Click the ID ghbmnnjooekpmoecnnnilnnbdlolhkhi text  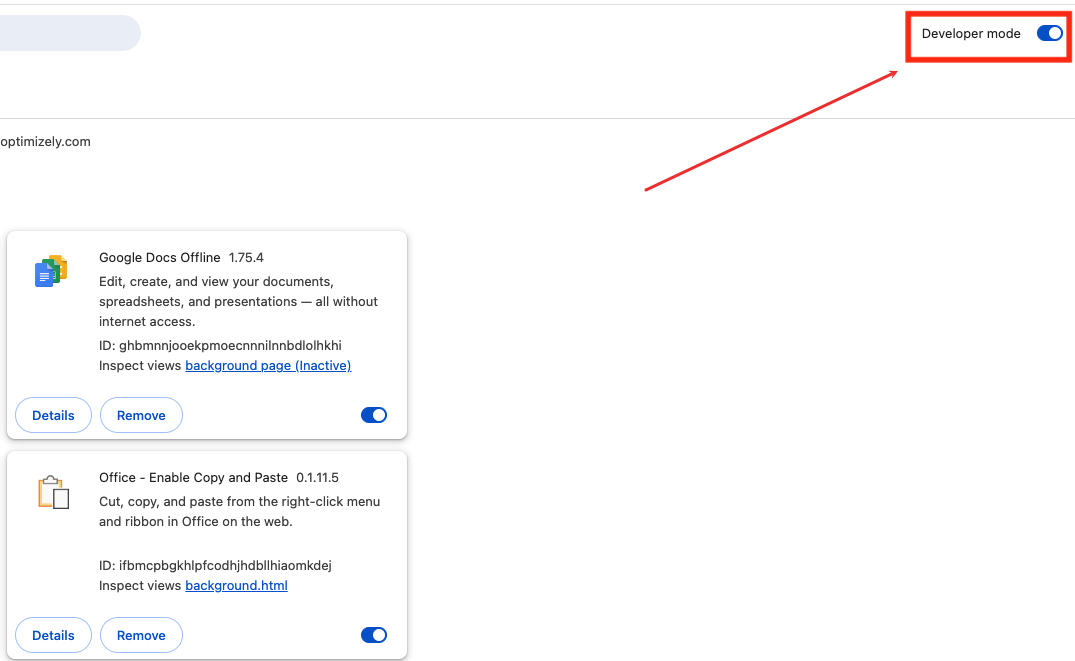(220, 346)
